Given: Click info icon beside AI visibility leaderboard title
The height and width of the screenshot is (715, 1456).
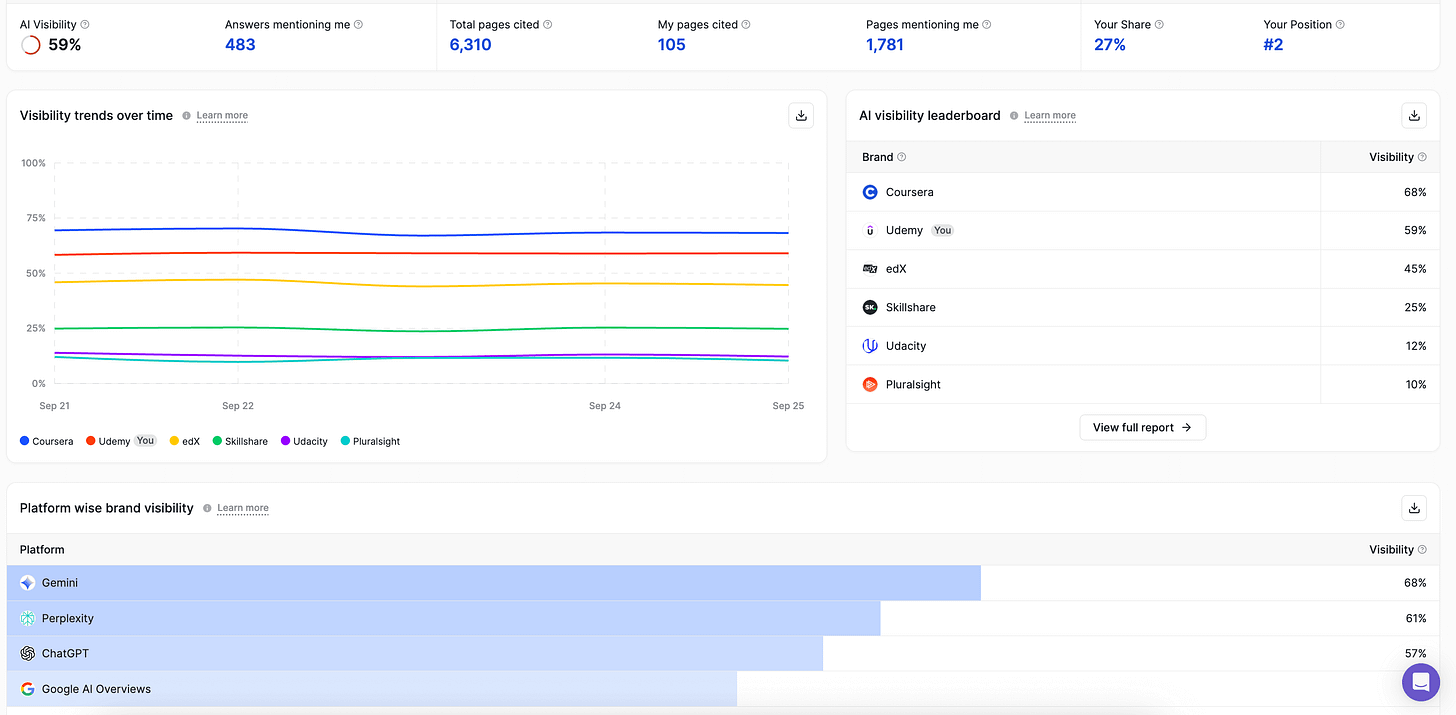Looking at the screenshot, I should 1014,116.
